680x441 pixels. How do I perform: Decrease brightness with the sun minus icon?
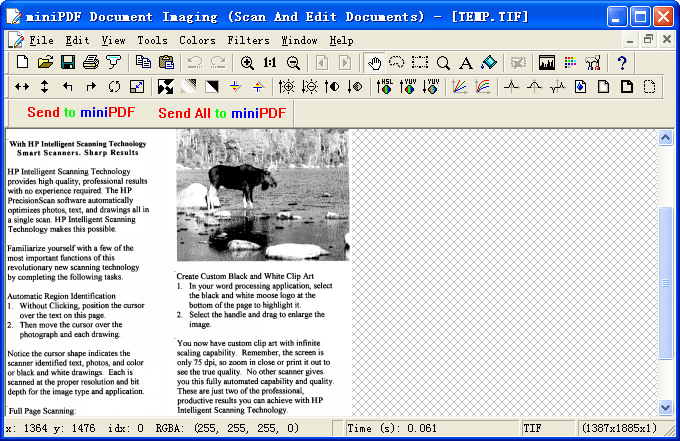(x=310, y=87)
